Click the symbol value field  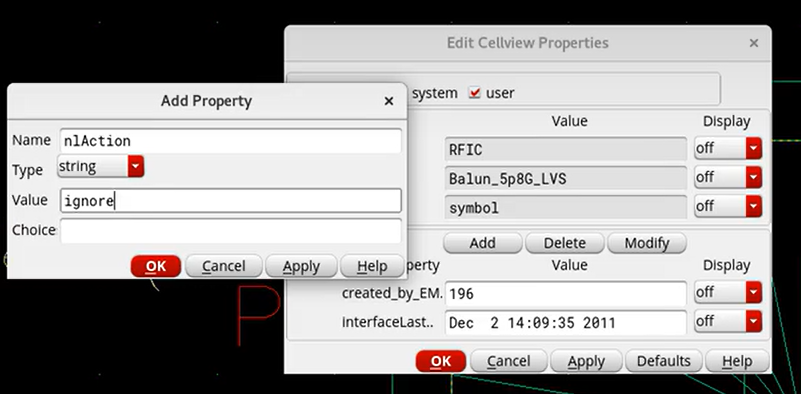point(566,207)
